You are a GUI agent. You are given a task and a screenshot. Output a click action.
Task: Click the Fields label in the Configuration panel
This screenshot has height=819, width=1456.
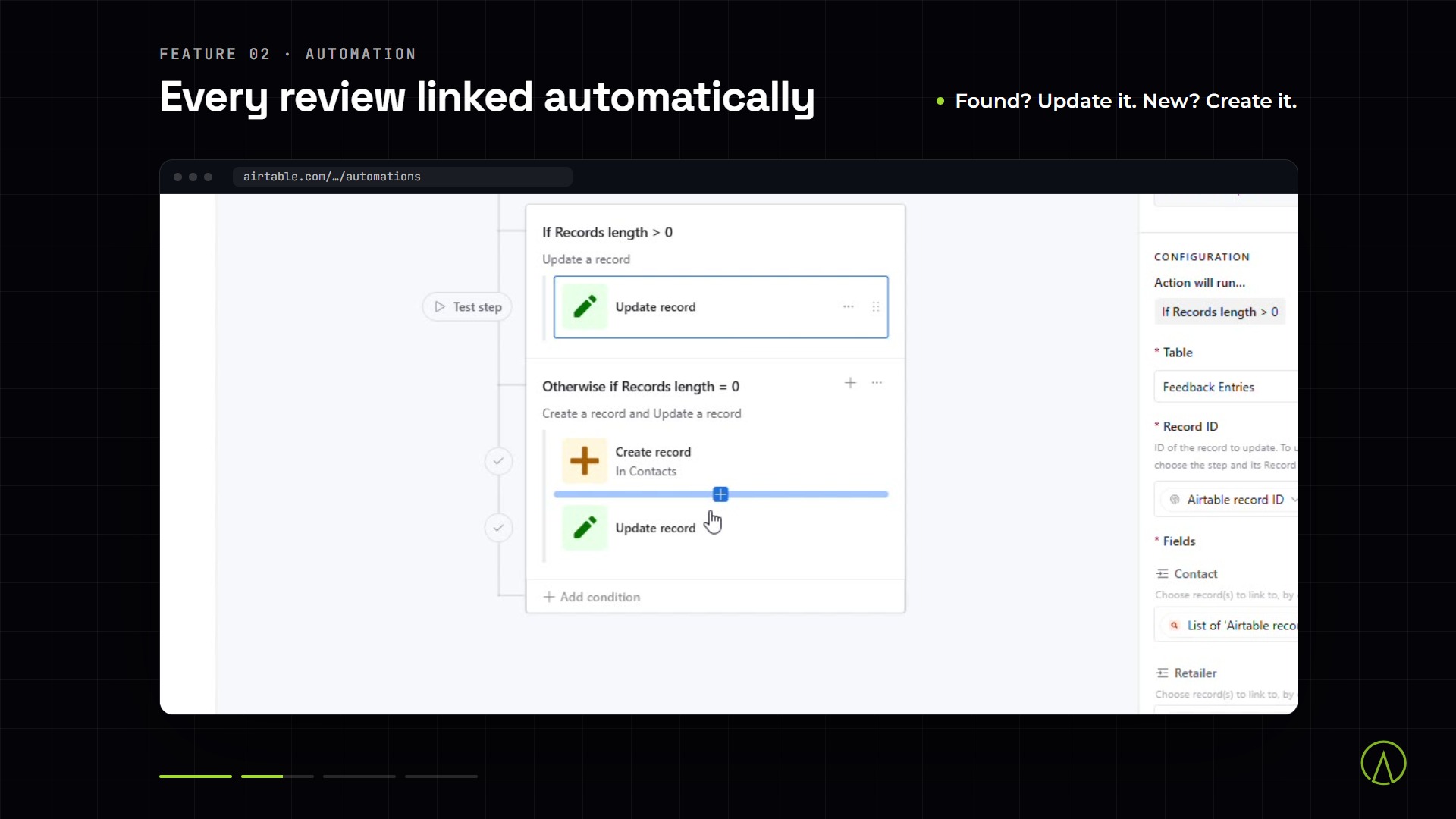point(1178,541)
